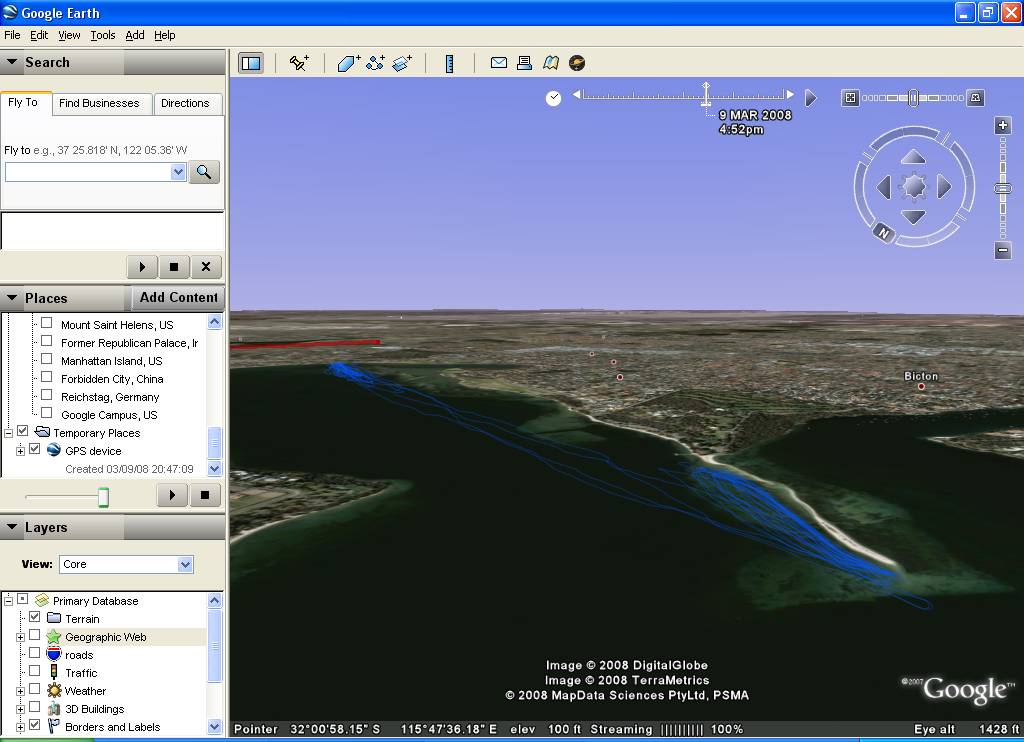Uncheck the Terrain layer checkbox

click(35, 618)
